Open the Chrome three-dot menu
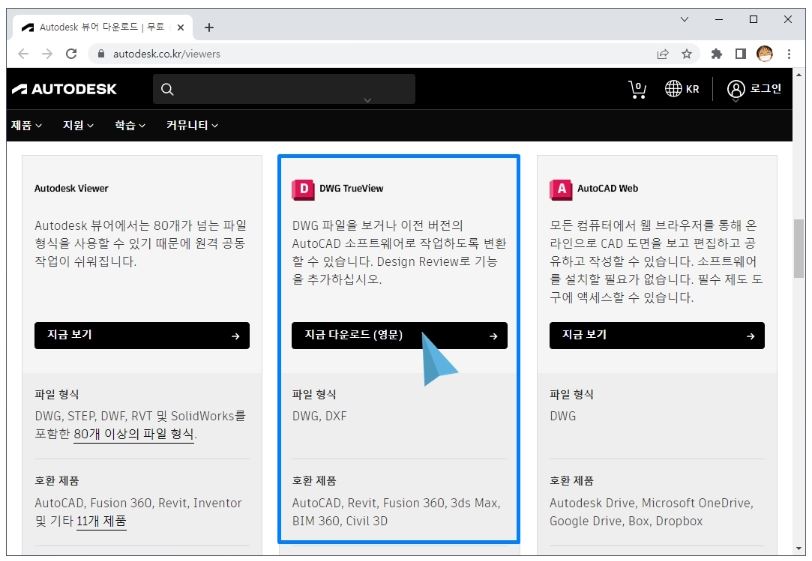The height and width of the screenshot is (561, 812). (x=789, y=54)
